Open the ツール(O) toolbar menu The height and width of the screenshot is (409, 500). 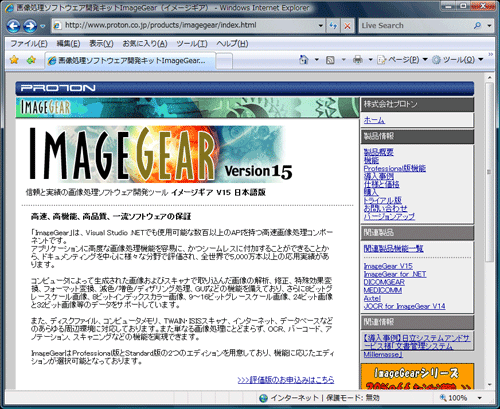(457, 60)
